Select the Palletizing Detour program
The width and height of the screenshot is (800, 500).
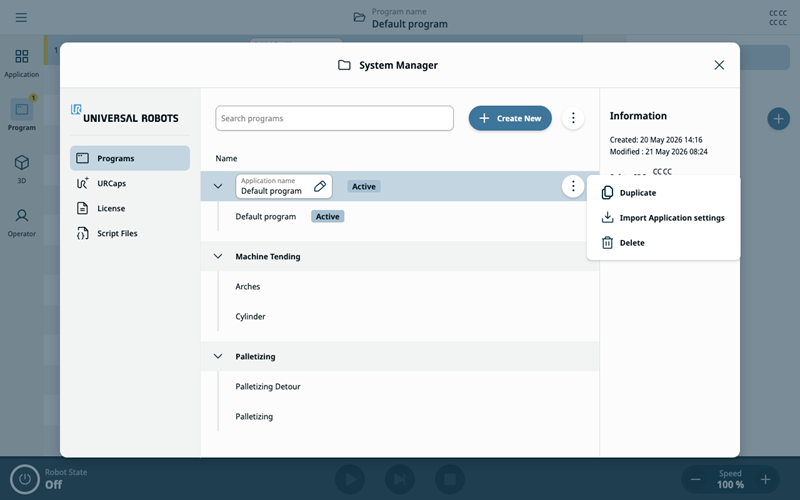coord(267,386)
